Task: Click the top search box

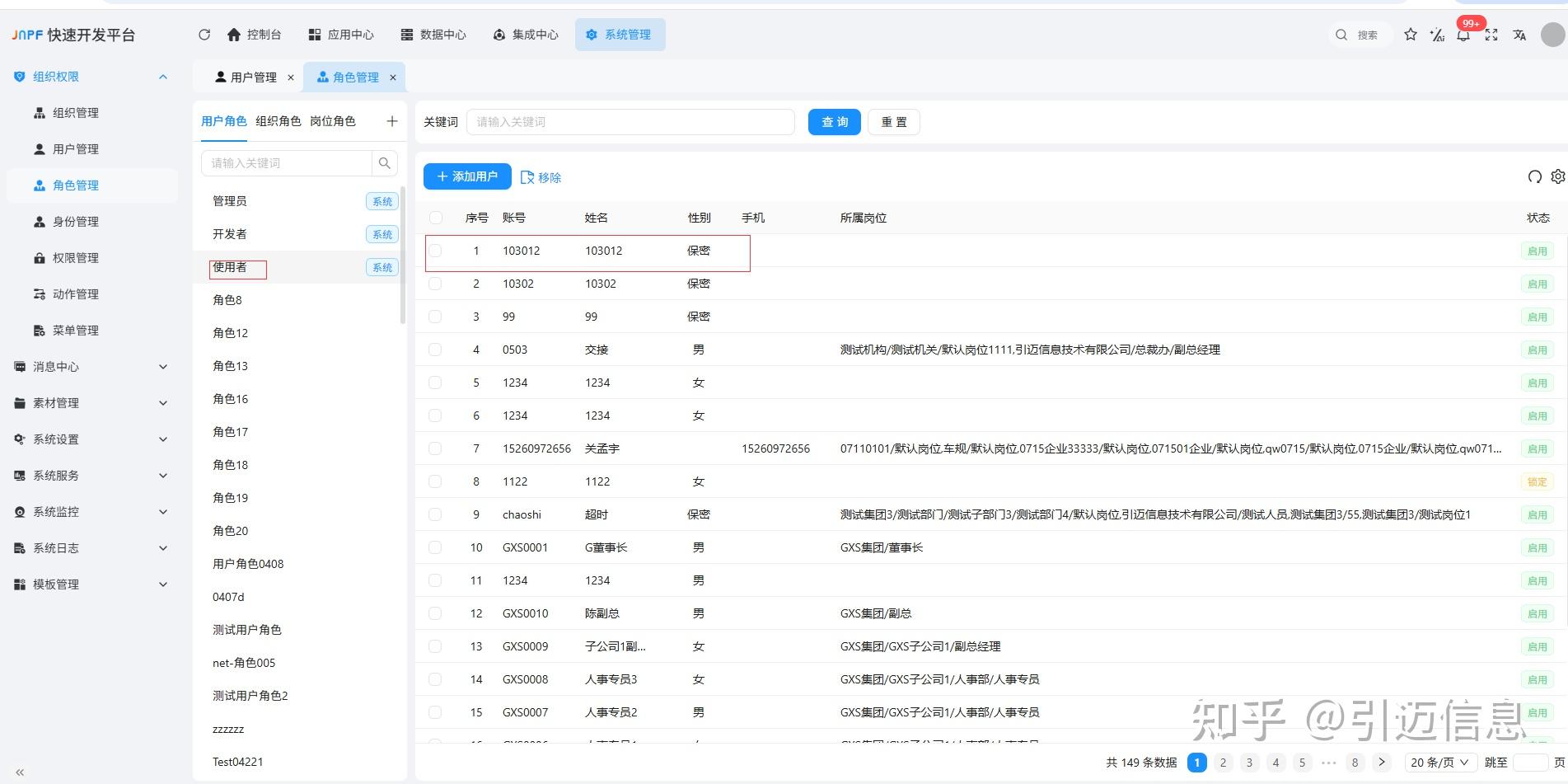Action: [1360, 35]
